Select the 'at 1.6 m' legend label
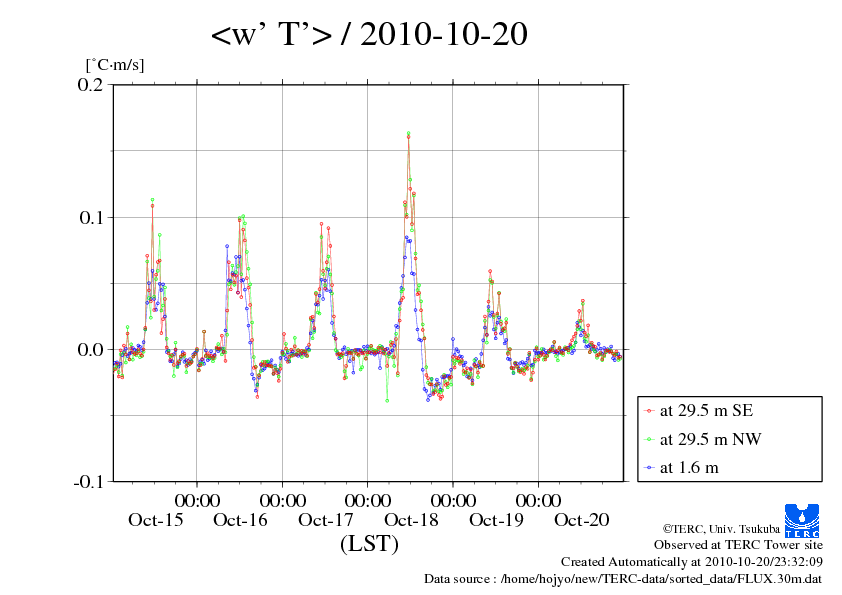842x595 pixels. pos(689,468)
